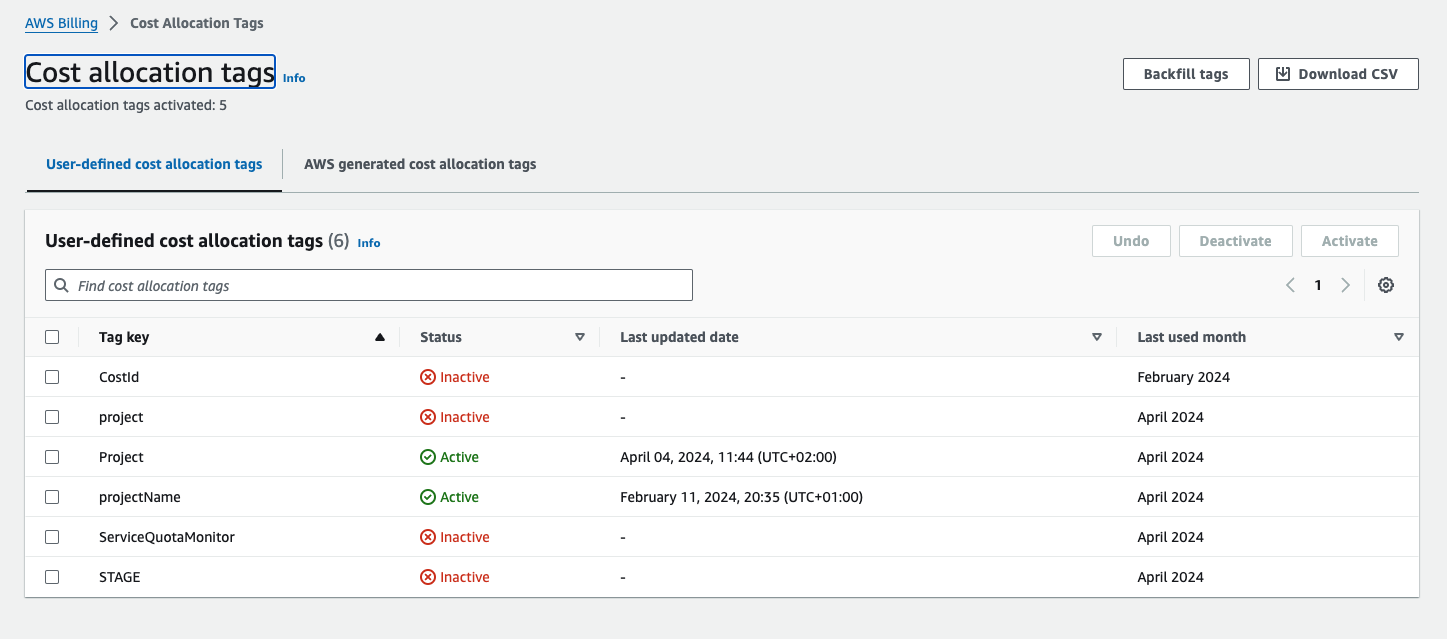Open Info link beside page heading
Screen dimensions: 1447x639
[x=294, y=78]
